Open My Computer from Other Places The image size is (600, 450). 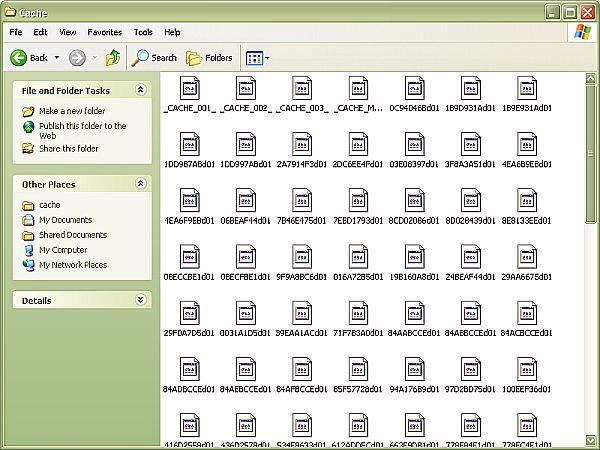[x=62, y=250]
